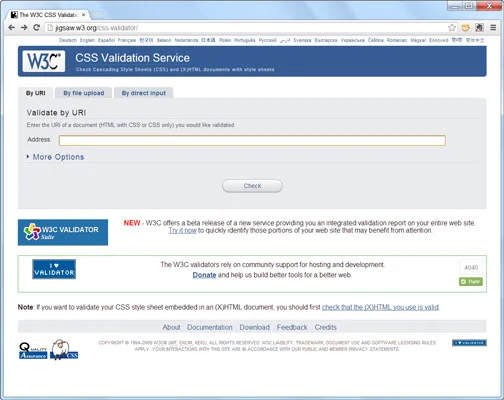
Task: Click the green Flattr button
Action: click(471, 282)
